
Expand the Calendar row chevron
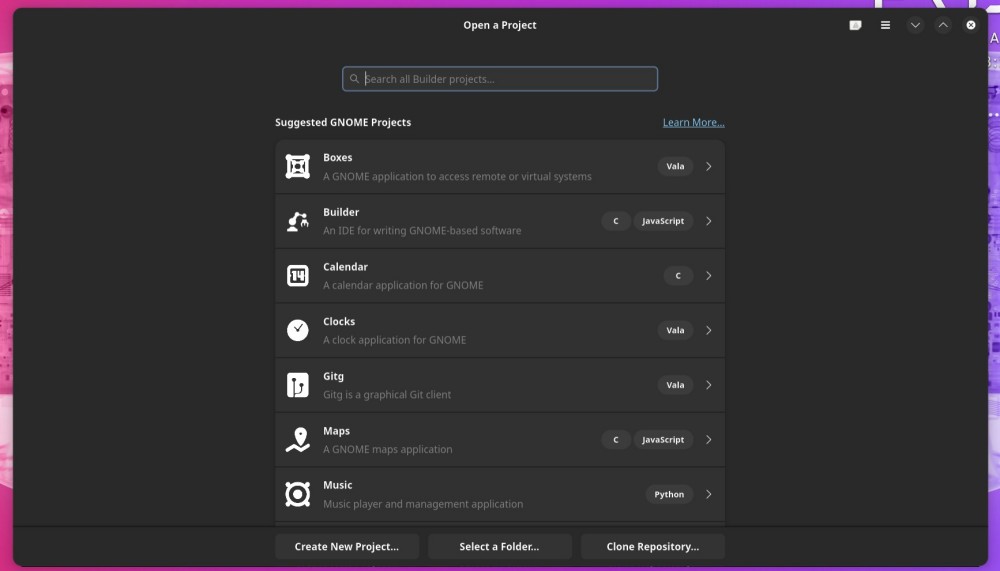[x=708, y=276]
